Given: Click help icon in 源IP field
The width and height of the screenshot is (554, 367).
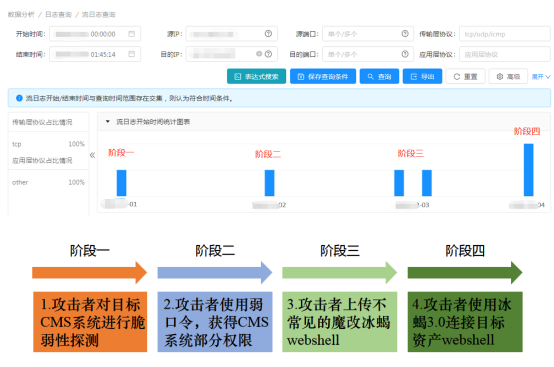Looking at the screenshot, I should click(268, 34).
